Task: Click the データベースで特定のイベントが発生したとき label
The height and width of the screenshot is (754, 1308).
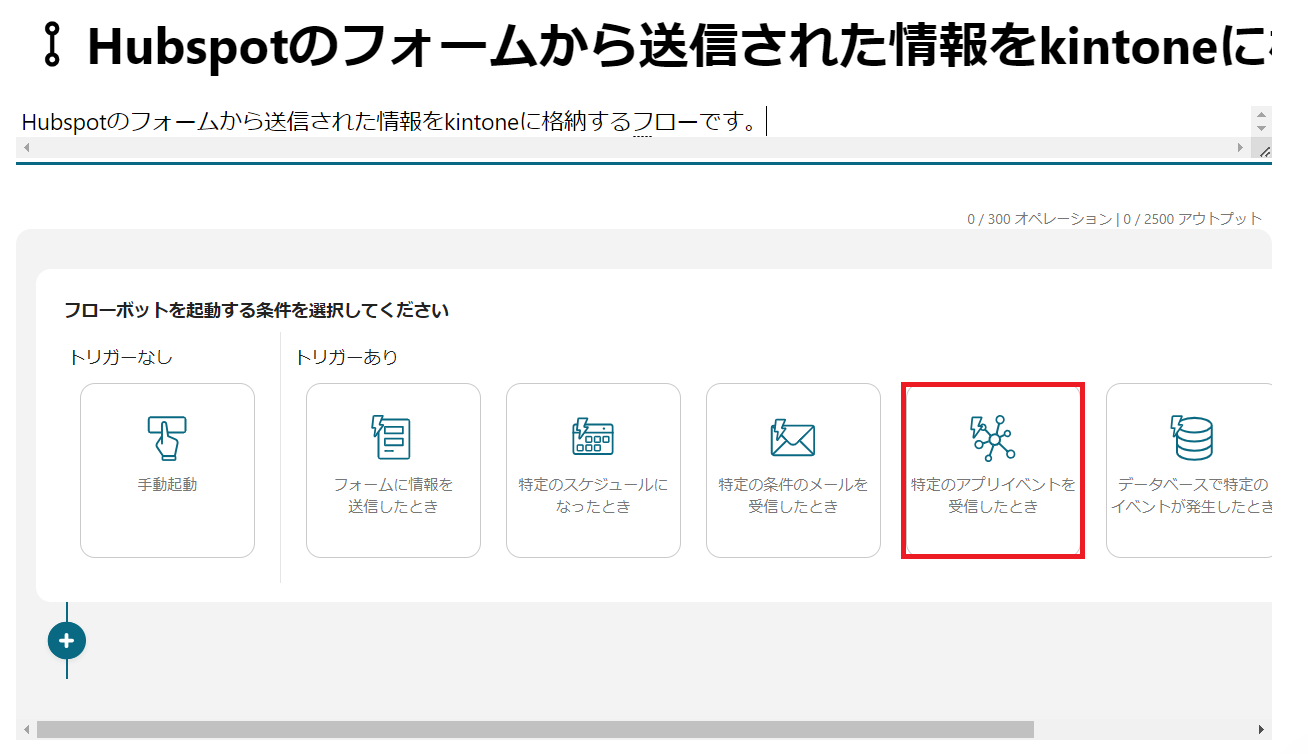Action: click(x=1192, y=496)
